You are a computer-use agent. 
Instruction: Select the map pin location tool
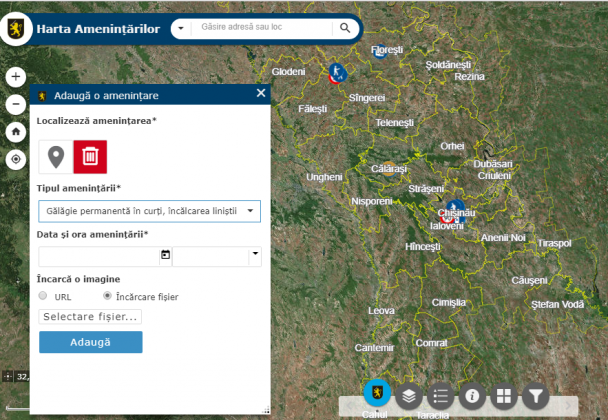[56, 157]
